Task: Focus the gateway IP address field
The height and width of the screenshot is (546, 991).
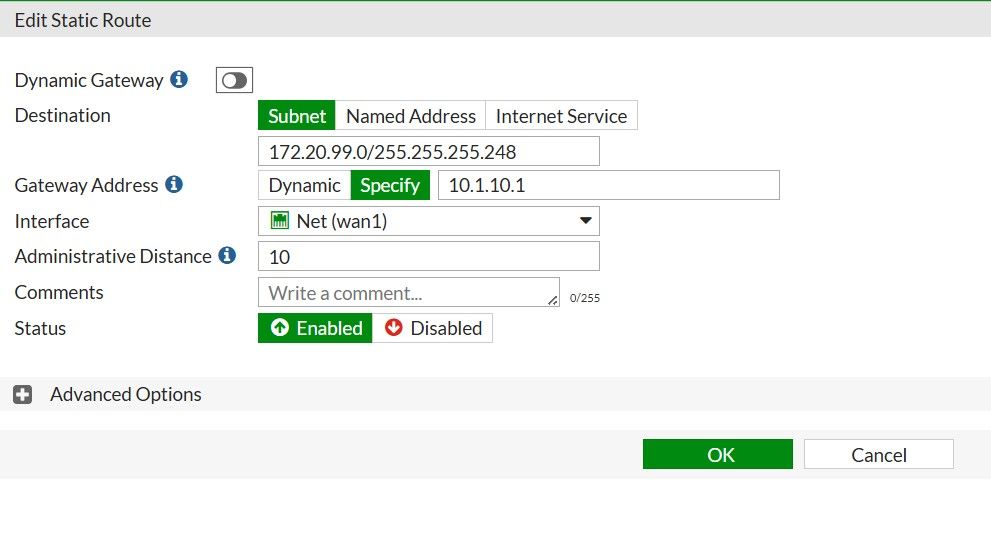Action: (608, 185)
